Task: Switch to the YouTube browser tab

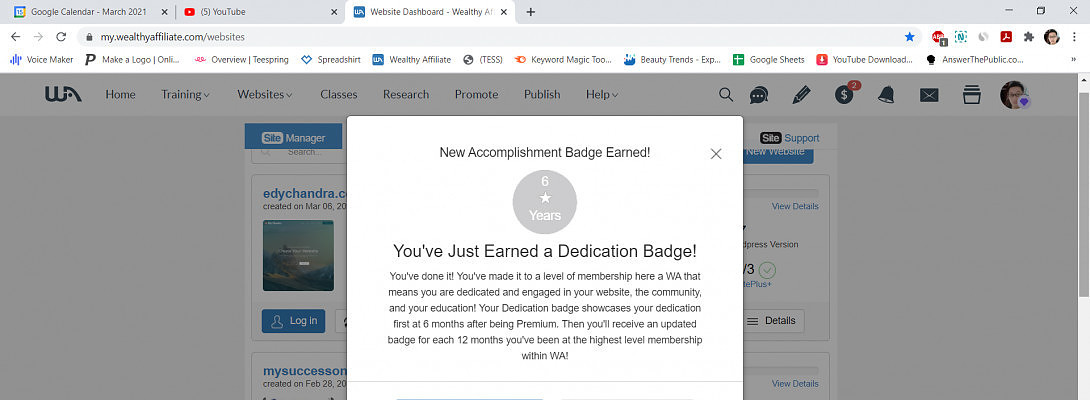Action: [x=260, y=12]
